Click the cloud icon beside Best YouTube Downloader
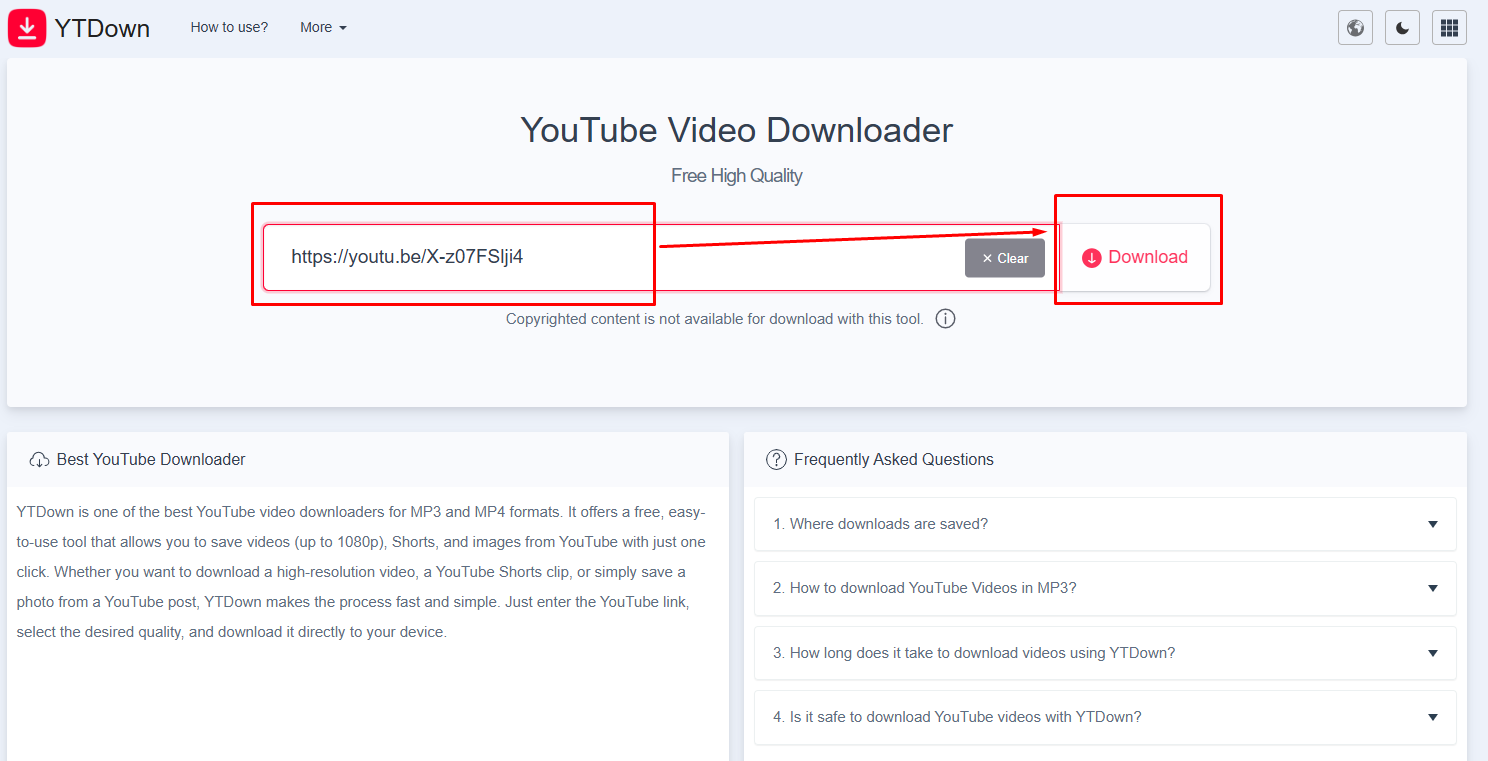The image size is (1488, 761). click(39, 458)
